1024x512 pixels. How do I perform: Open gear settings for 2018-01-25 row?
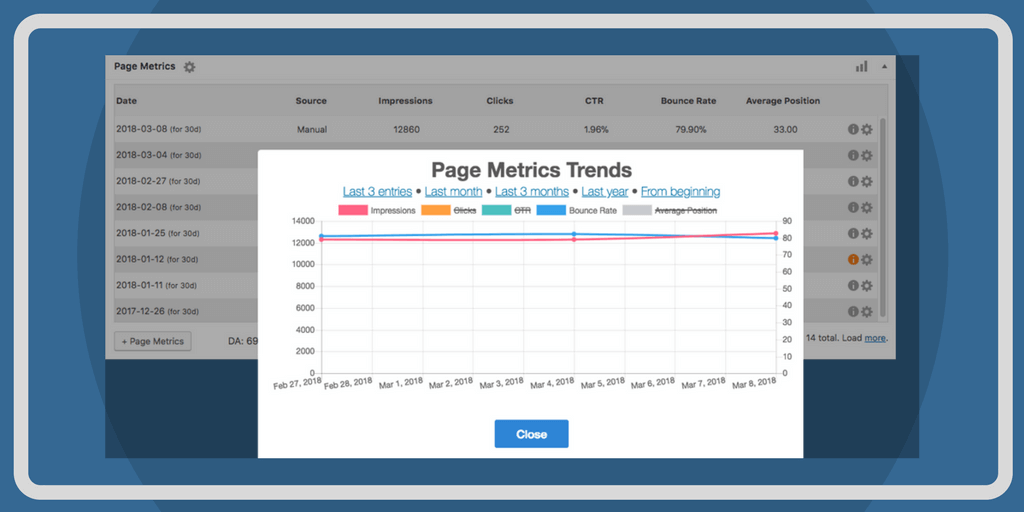click(867, 233)
